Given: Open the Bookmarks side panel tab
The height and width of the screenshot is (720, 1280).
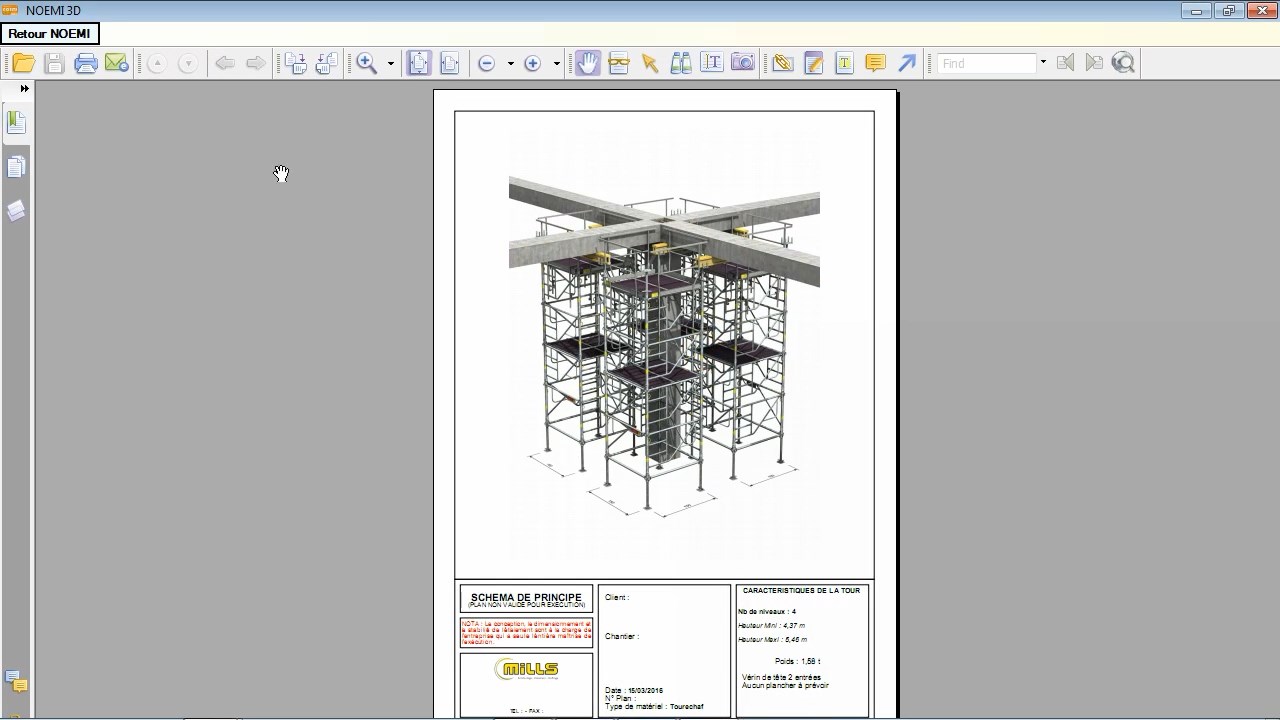Looking at the screenshot, I should [16, 122].
